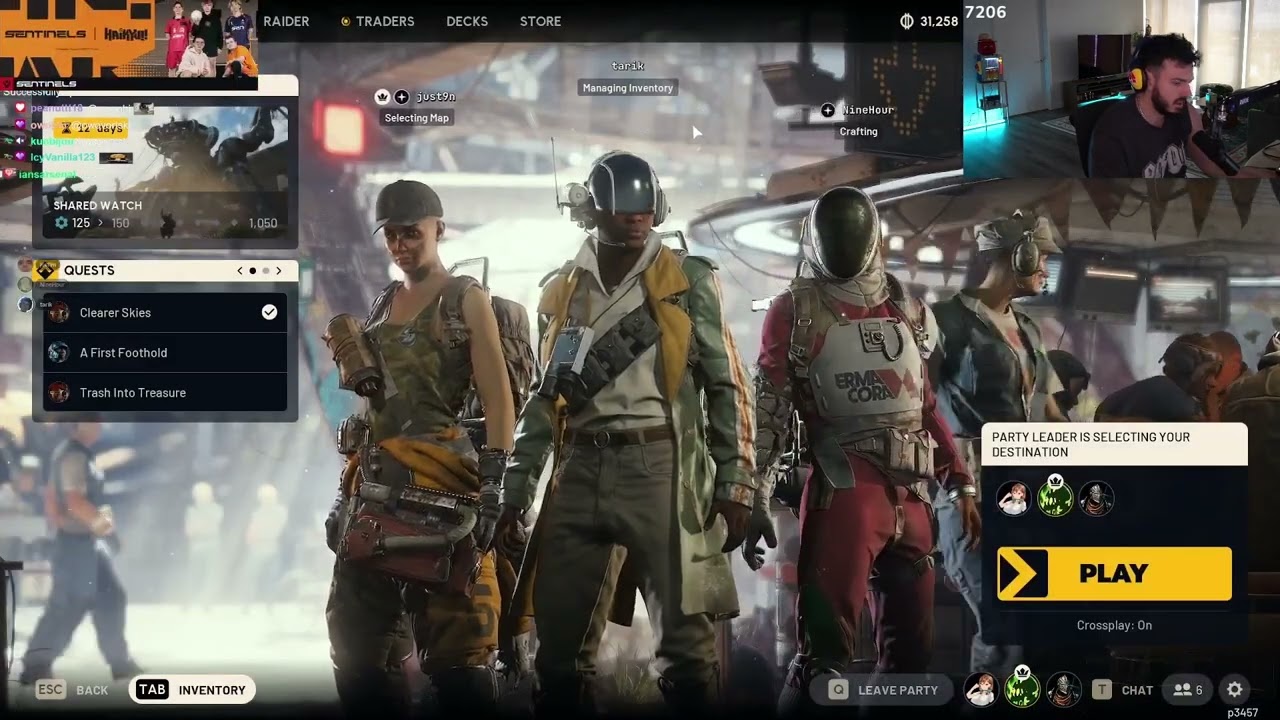Click just9n's Selecting Map status label
Image resolution: width=1280 pixels, height=720 pixels.
coord(417,118)
